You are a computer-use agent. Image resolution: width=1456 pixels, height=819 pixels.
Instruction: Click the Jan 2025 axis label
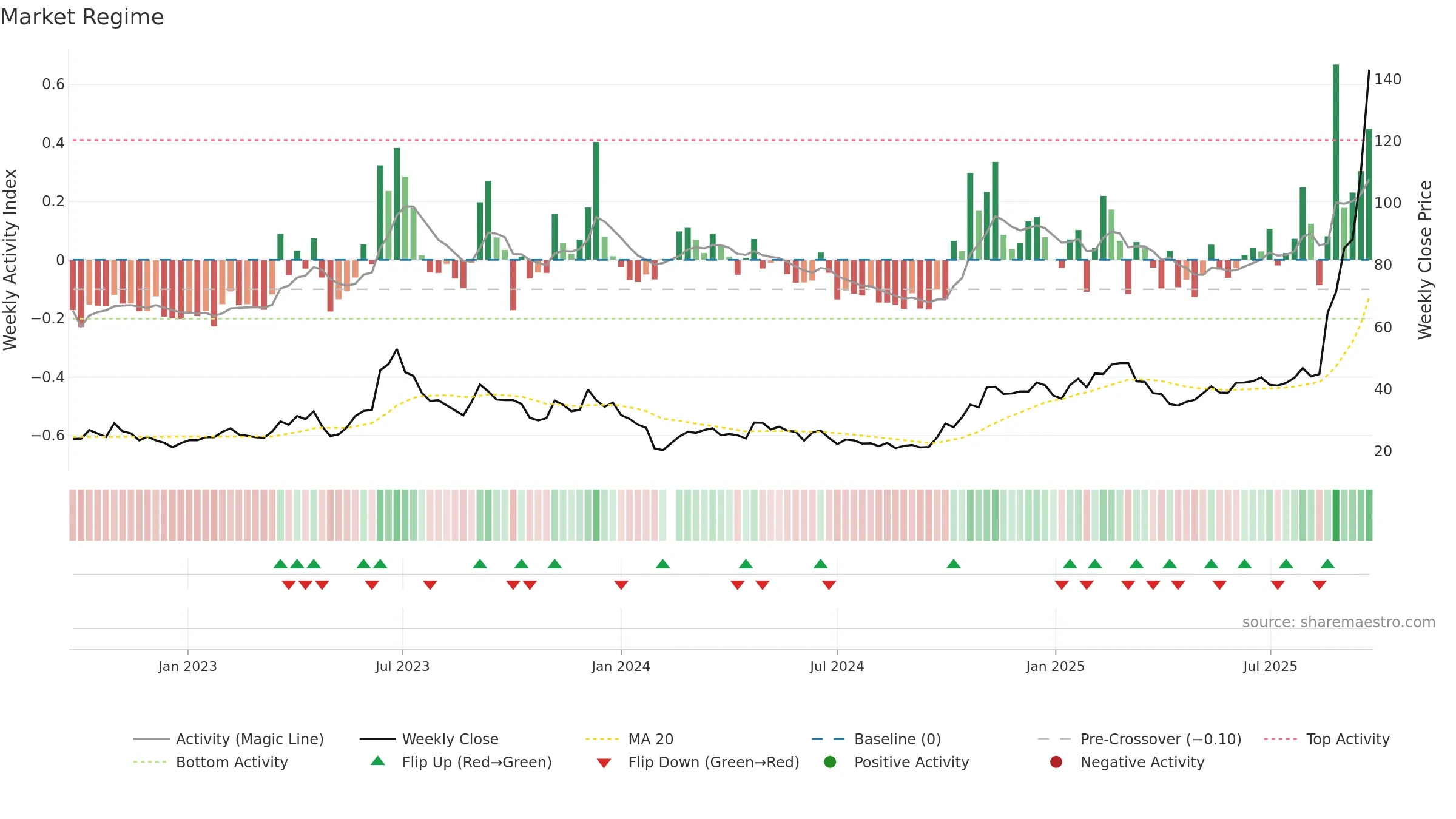[x=1055, y=667]
